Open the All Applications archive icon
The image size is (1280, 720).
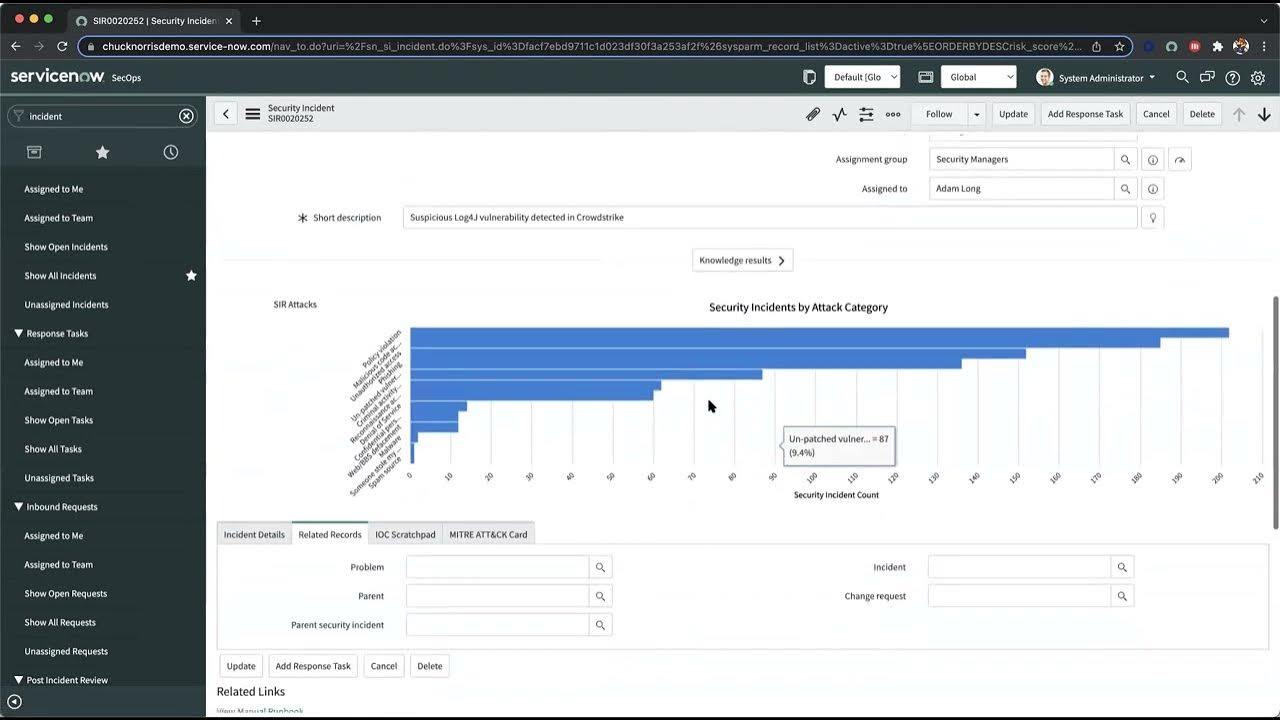[x=34, y=152]
